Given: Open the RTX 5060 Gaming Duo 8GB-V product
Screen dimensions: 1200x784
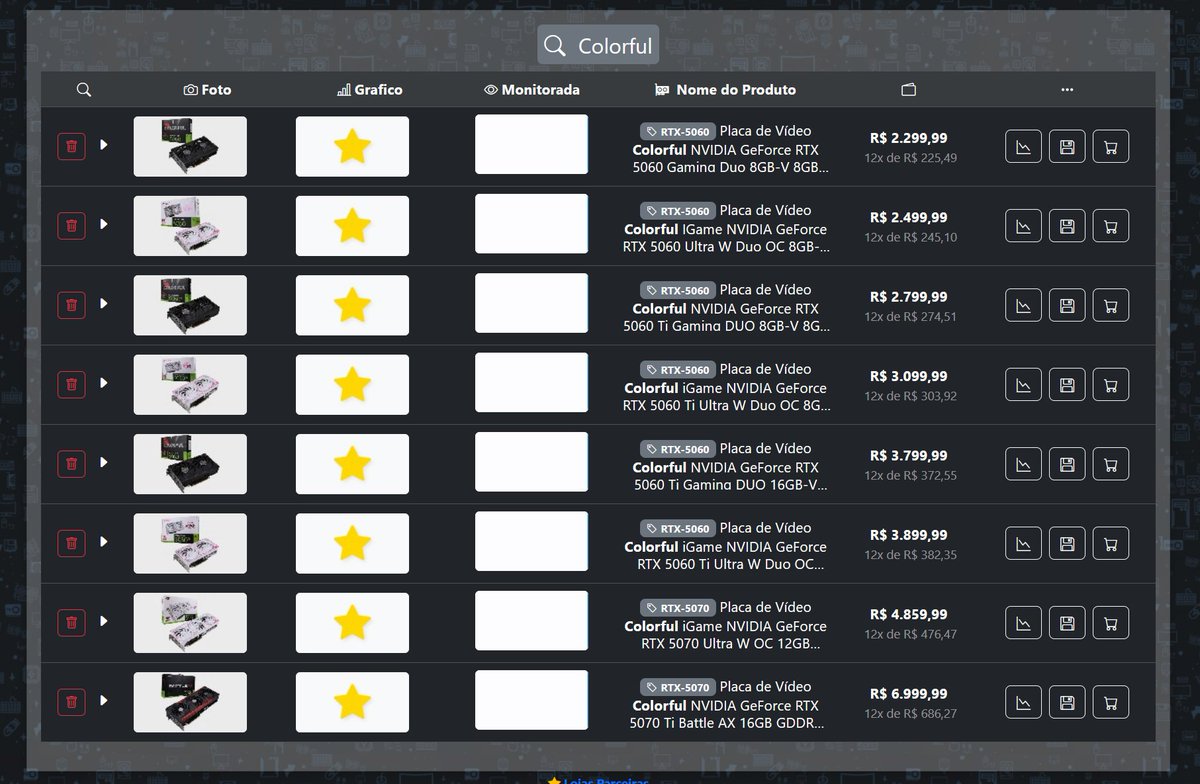Looking at the screenshot, I should coord(731,150).
